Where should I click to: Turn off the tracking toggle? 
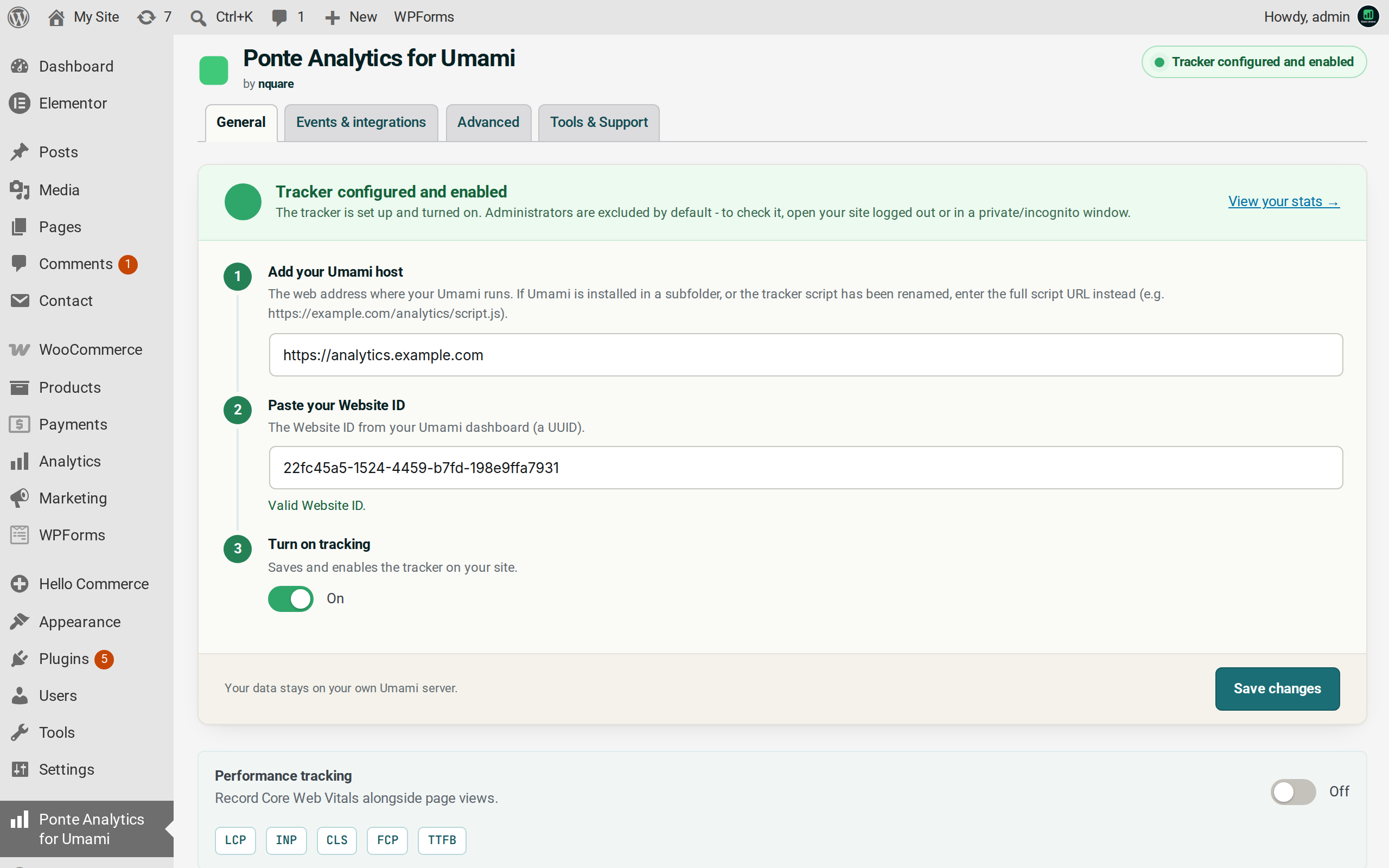(290, 599)
